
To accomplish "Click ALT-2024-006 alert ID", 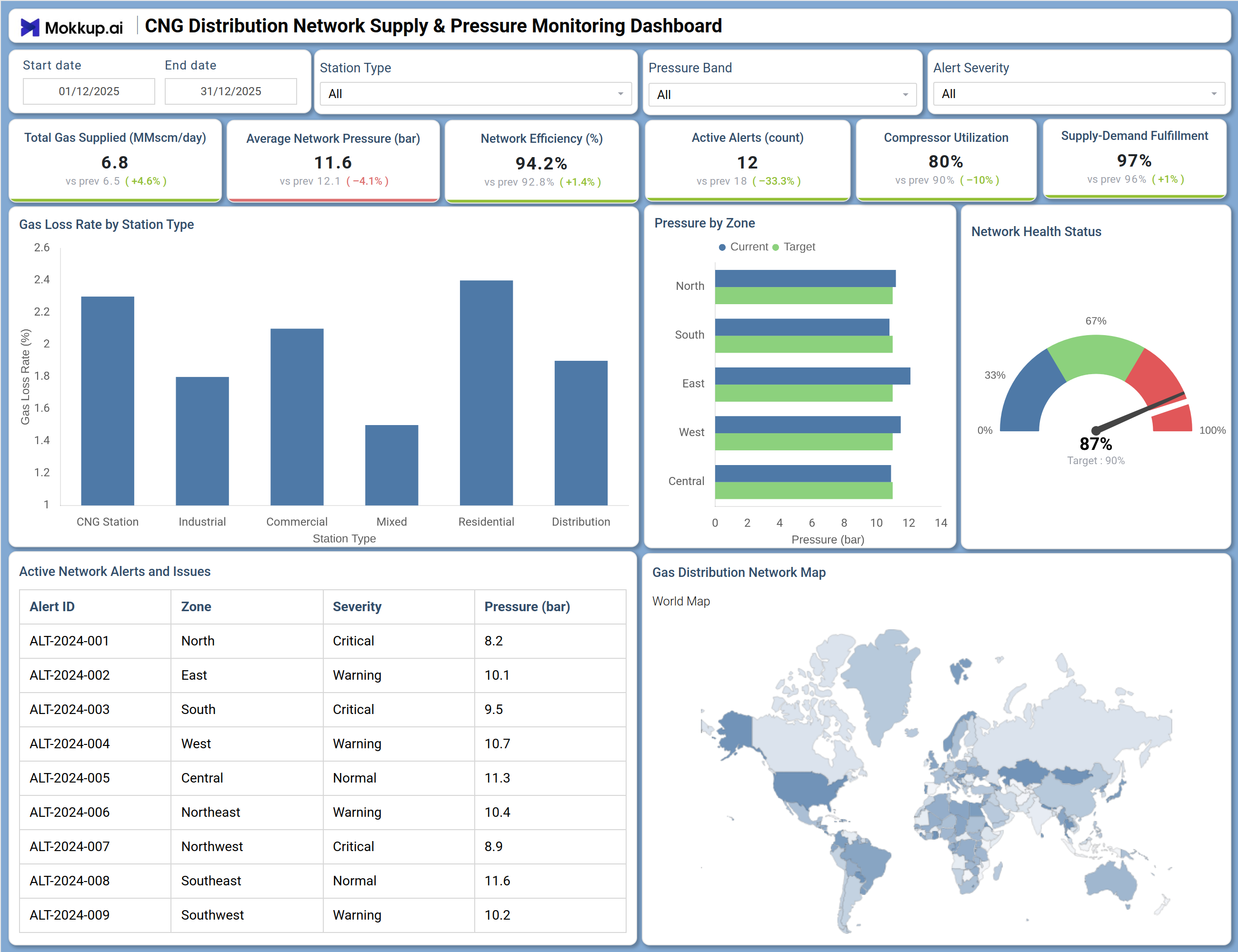I will tap(69, 813).
